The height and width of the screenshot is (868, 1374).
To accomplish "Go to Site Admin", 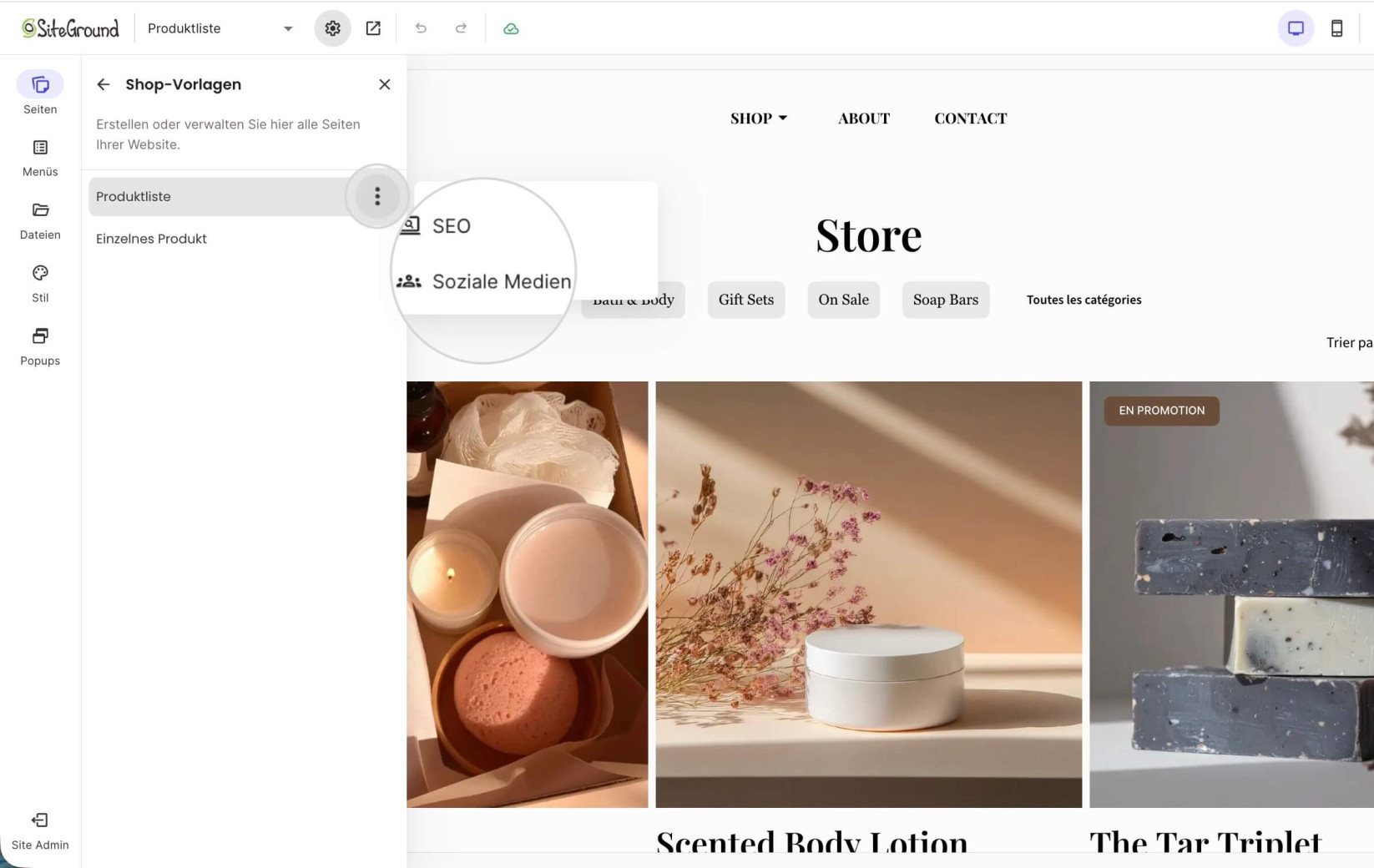I will click(x=40, y=831).
